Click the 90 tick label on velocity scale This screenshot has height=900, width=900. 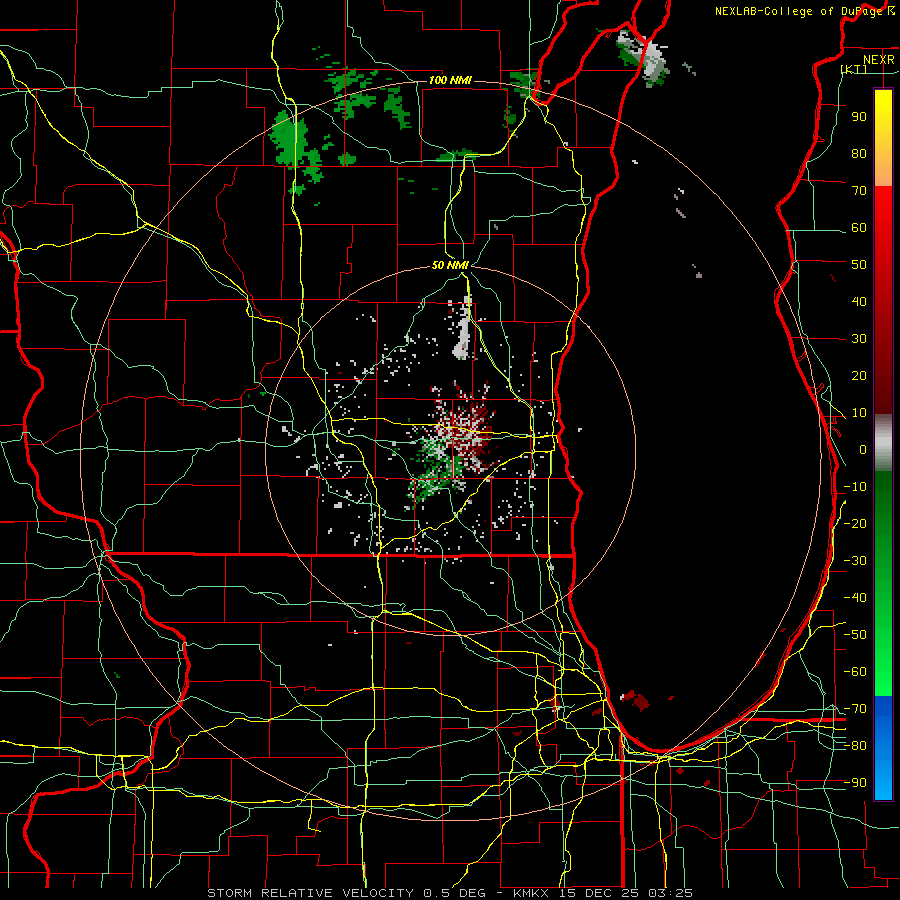859,117
